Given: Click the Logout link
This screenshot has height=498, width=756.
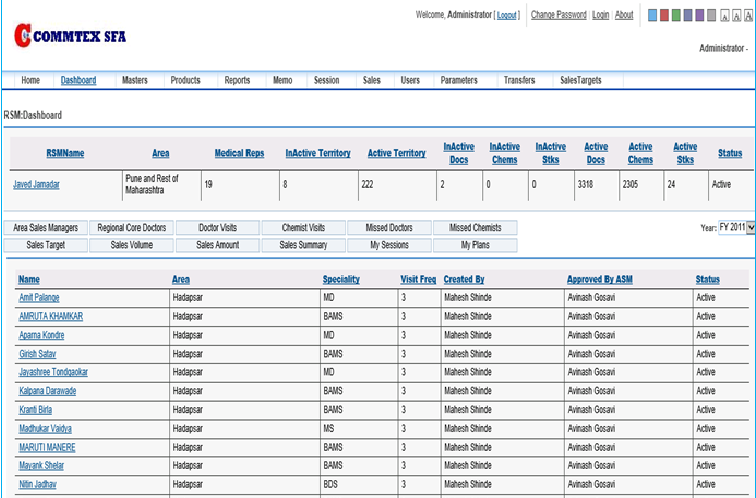Looking at the screenshot, I should point(507,15).
